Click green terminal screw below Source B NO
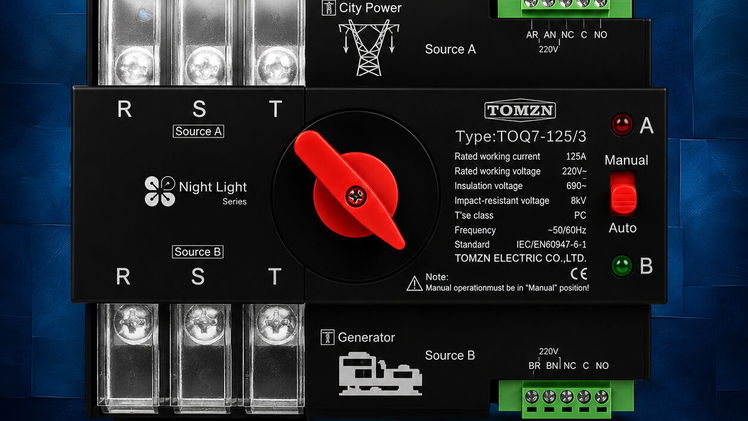Image resolution: width=748 pixels, height=421 pixels. 602,396
